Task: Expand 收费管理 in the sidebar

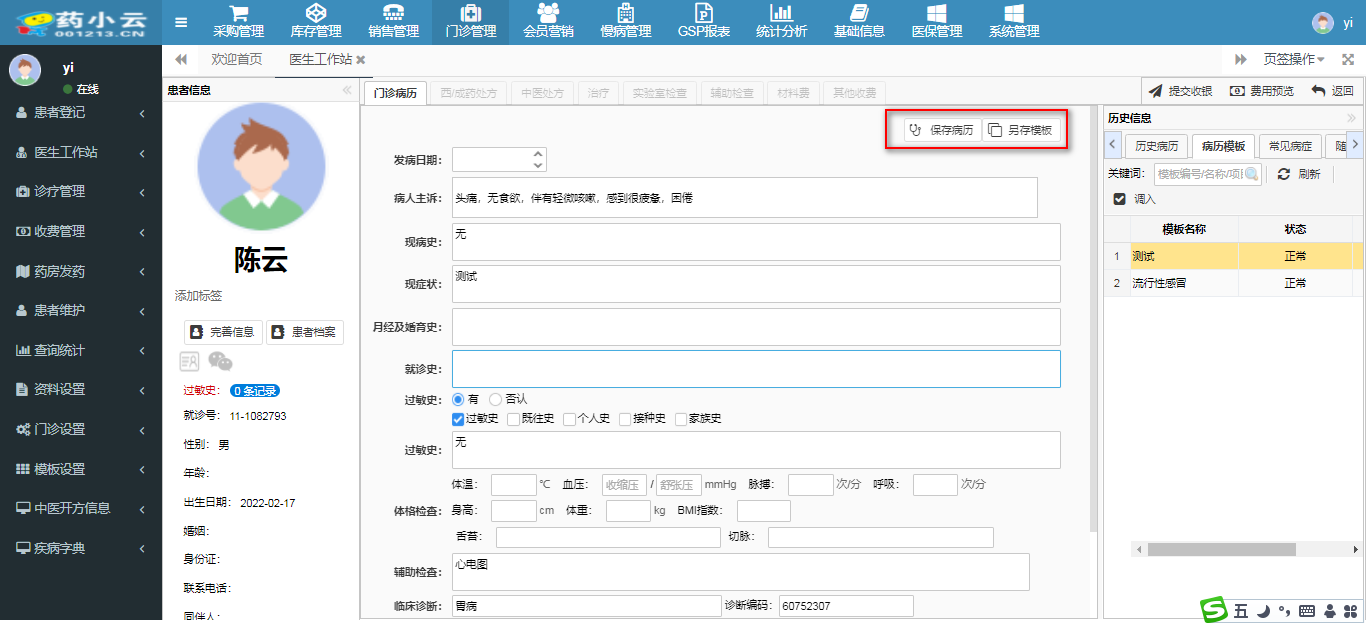Action: pyautogui.click(x=80, y=231)
